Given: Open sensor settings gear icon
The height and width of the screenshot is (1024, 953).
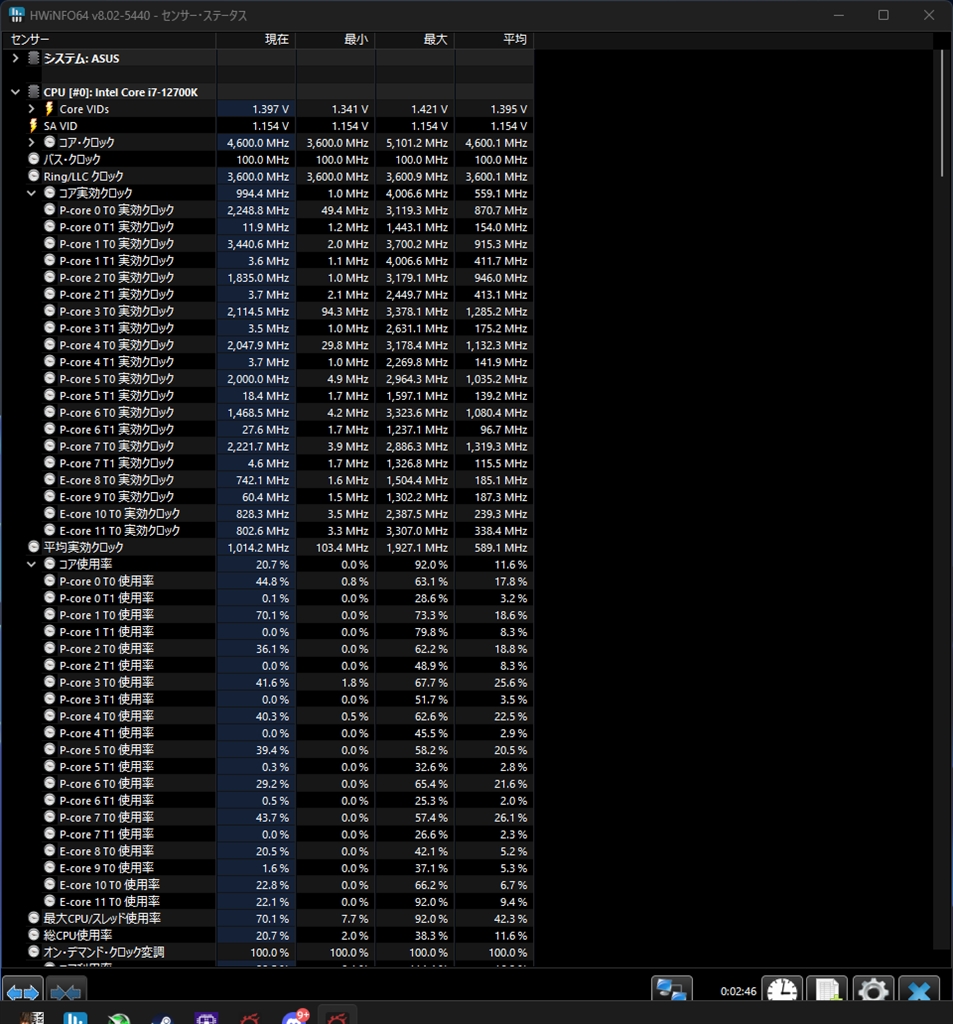Looking at the screenshot, I should [x=873, y=990].
